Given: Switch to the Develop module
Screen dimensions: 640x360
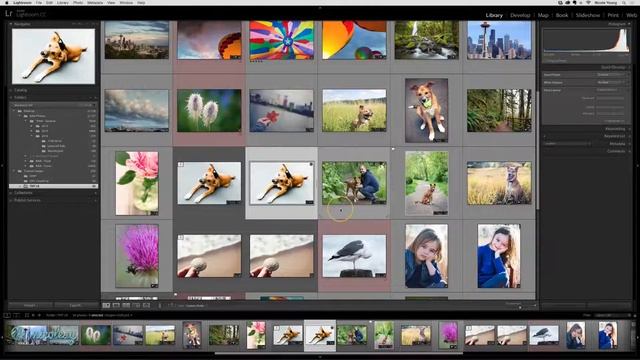Looking at the screenshot, I should [x=520, y=15].
